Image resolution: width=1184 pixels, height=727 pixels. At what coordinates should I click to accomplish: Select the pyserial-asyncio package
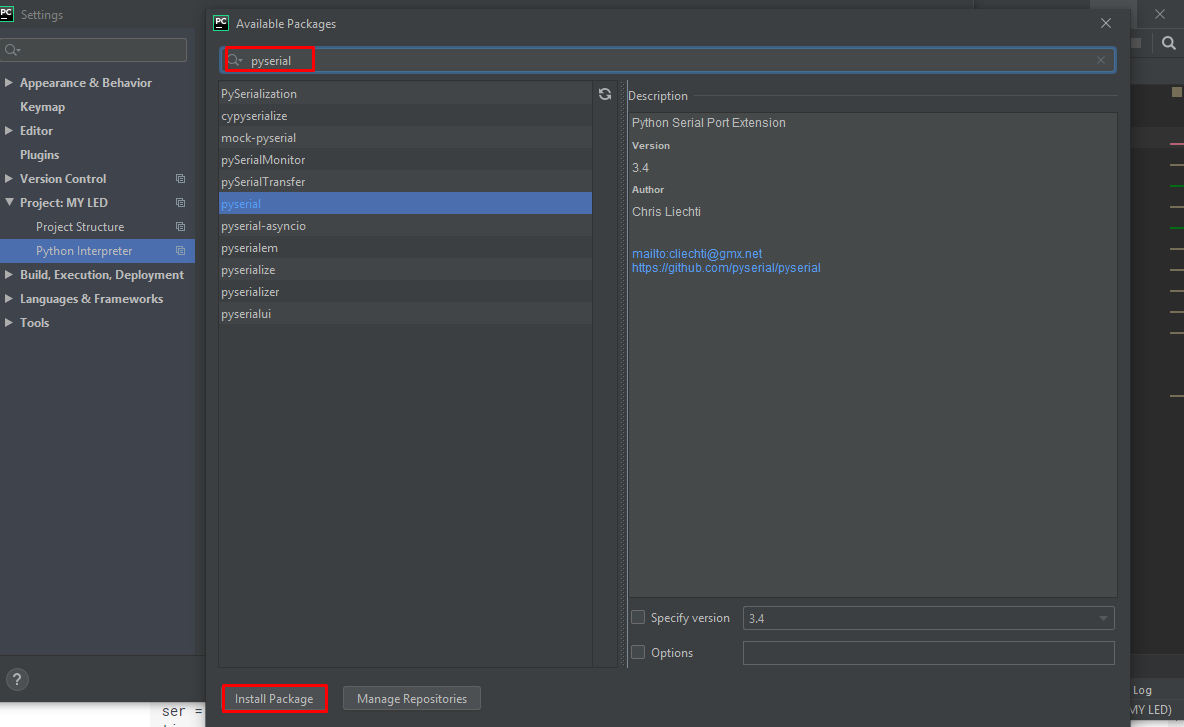click(x=405, y=226)
